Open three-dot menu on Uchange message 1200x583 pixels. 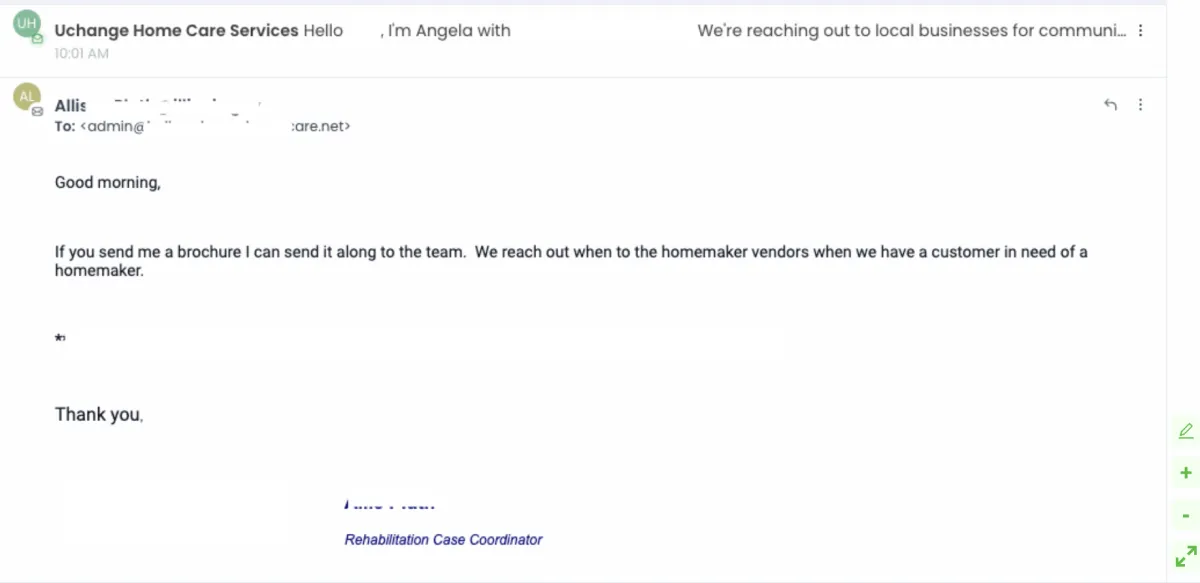[1141, 31]
